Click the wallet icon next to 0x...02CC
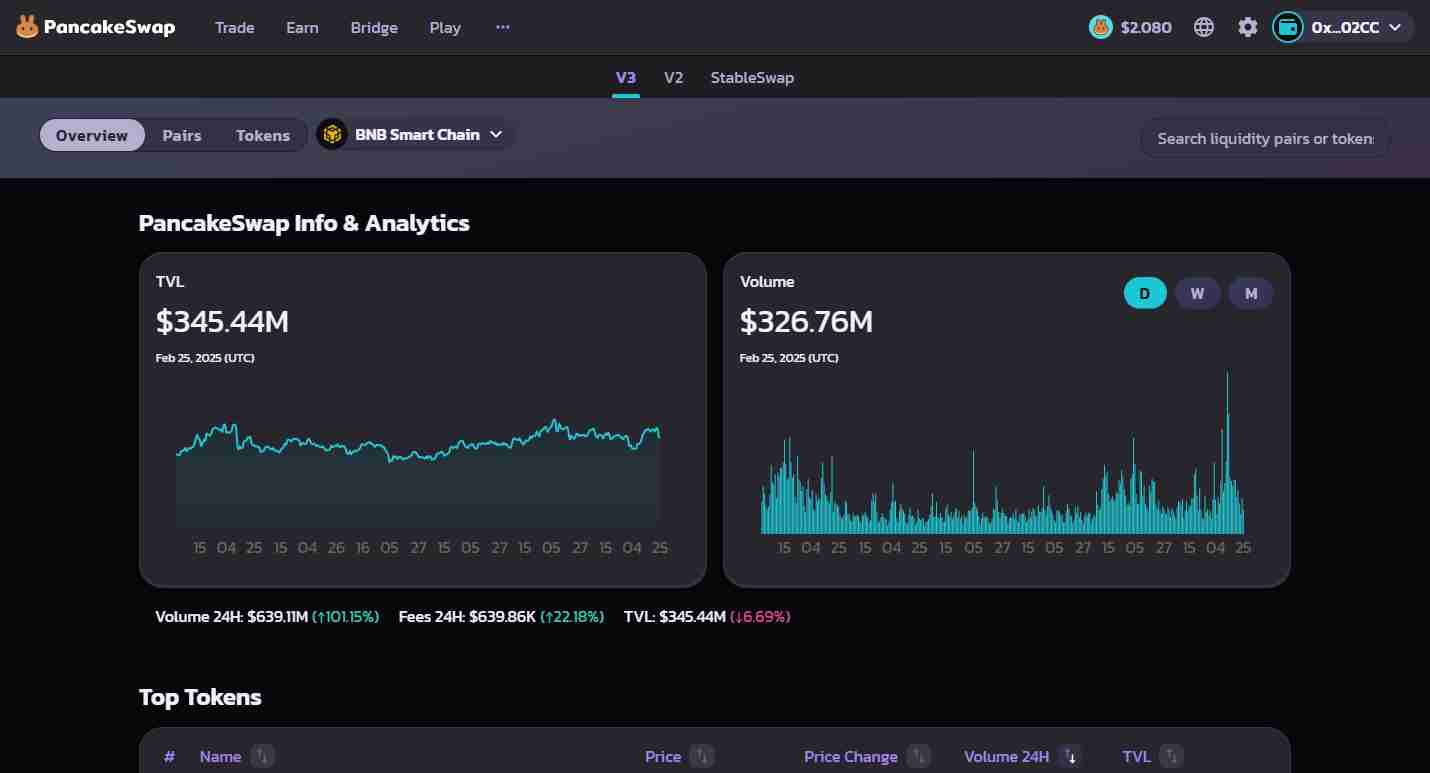 click(1288, 27)
